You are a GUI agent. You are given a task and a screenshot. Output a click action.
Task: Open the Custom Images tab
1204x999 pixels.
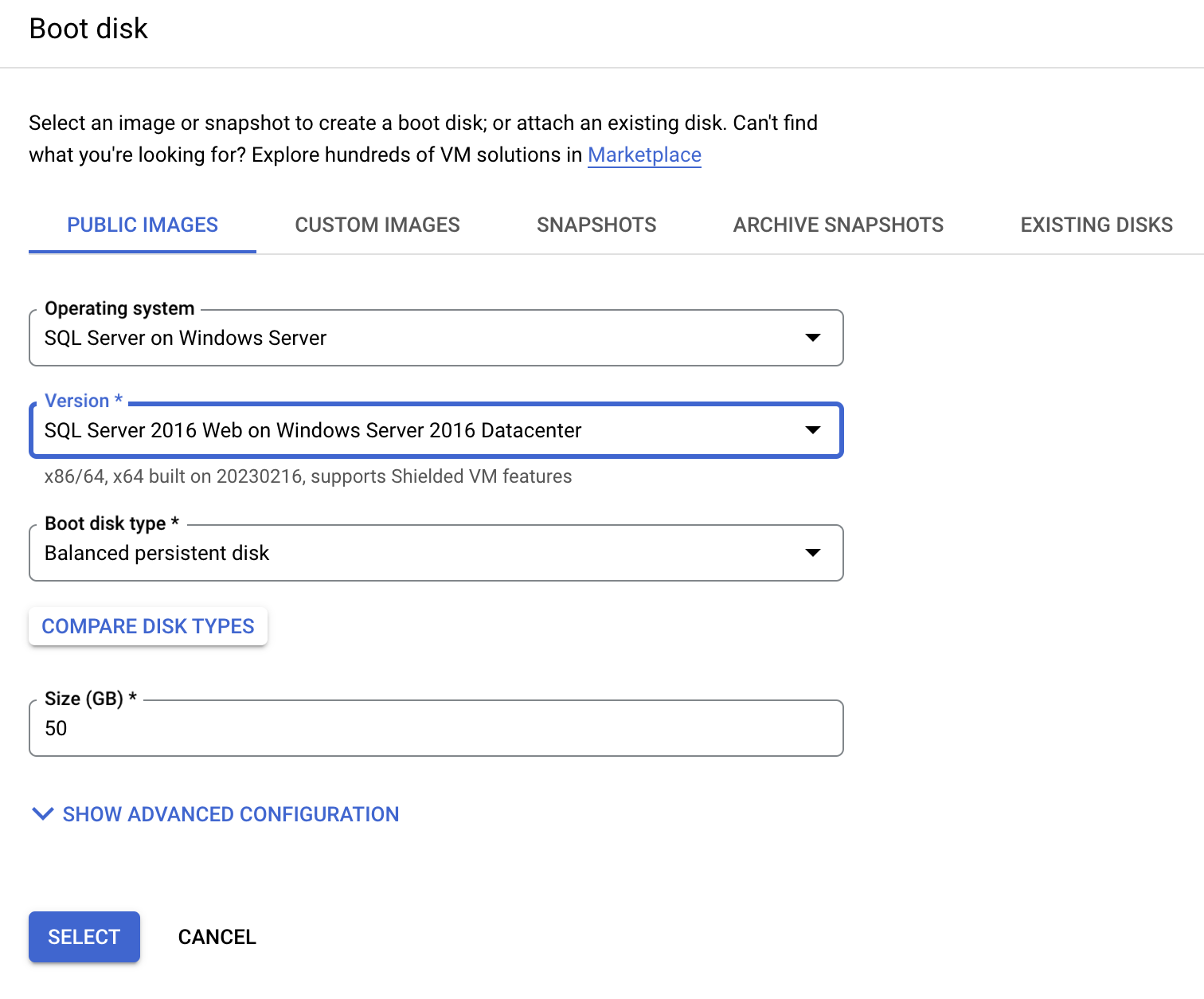coord(377,225)
